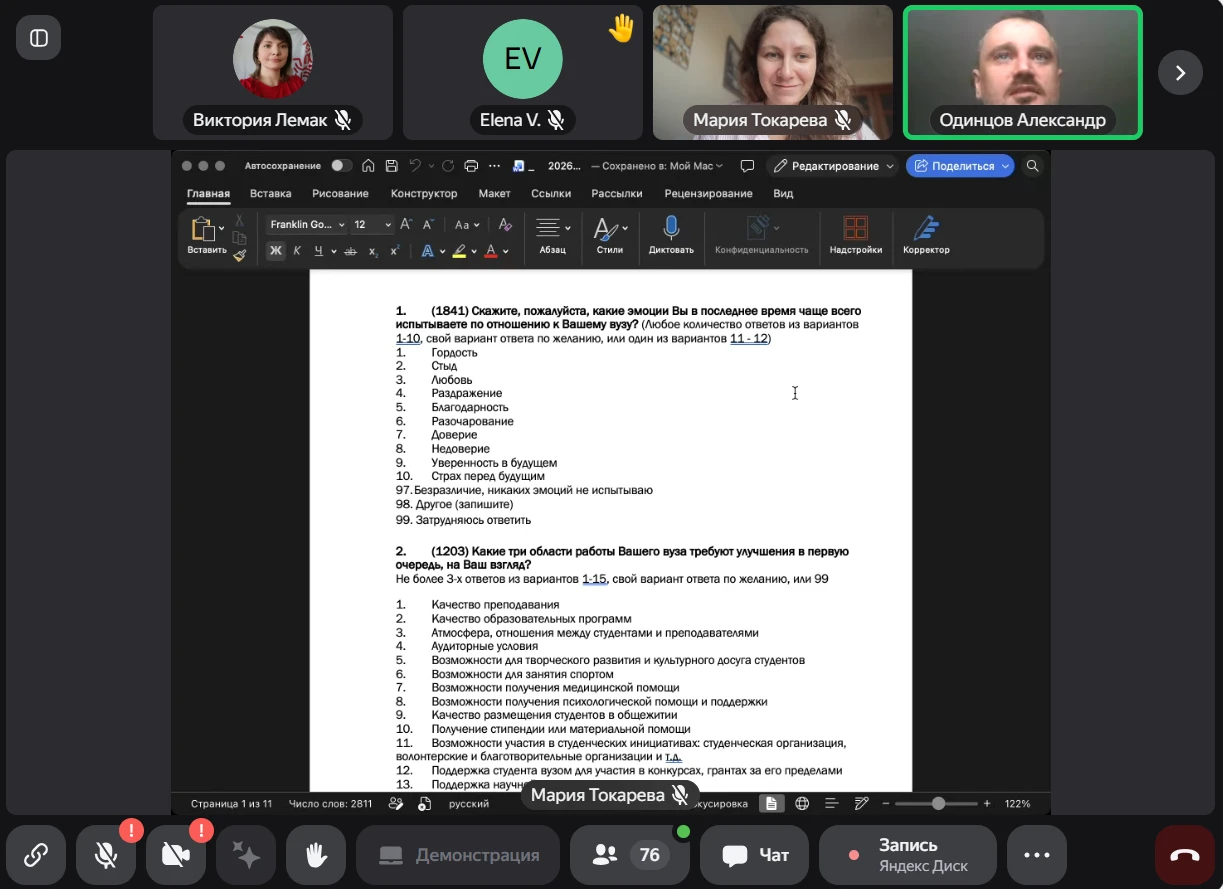Raise hand in the call toolbar
This screenshot has height=889, width=1223.
(317, 855)
